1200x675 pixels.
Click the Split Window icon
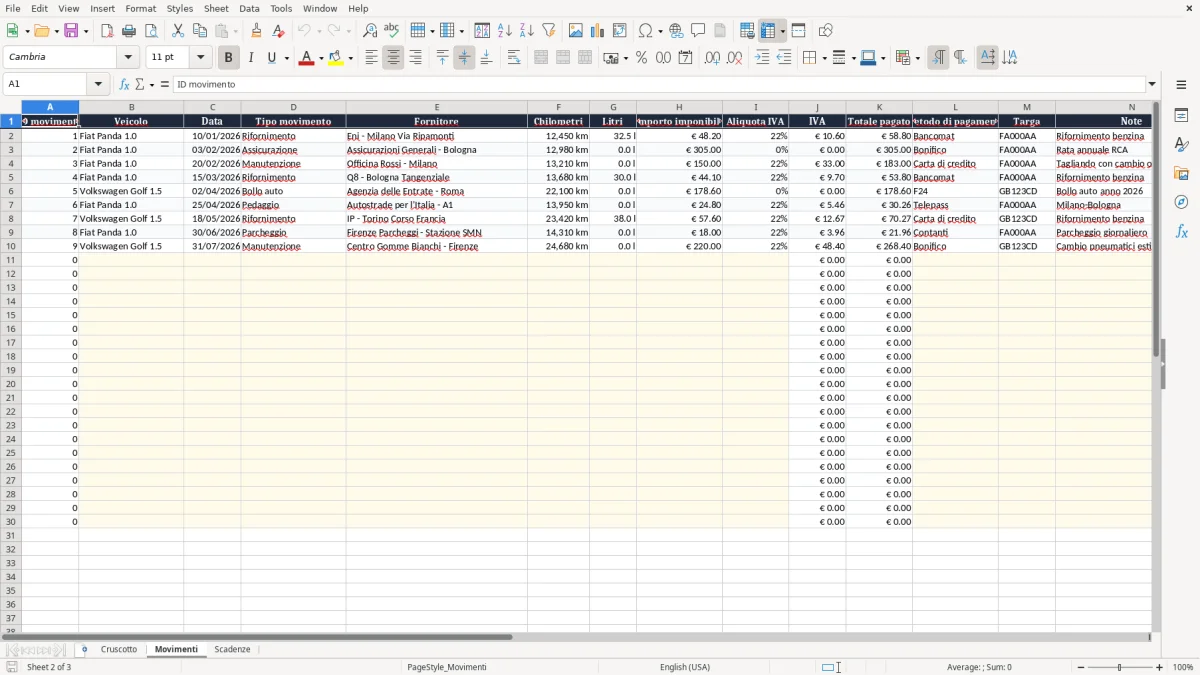[799, 31]
